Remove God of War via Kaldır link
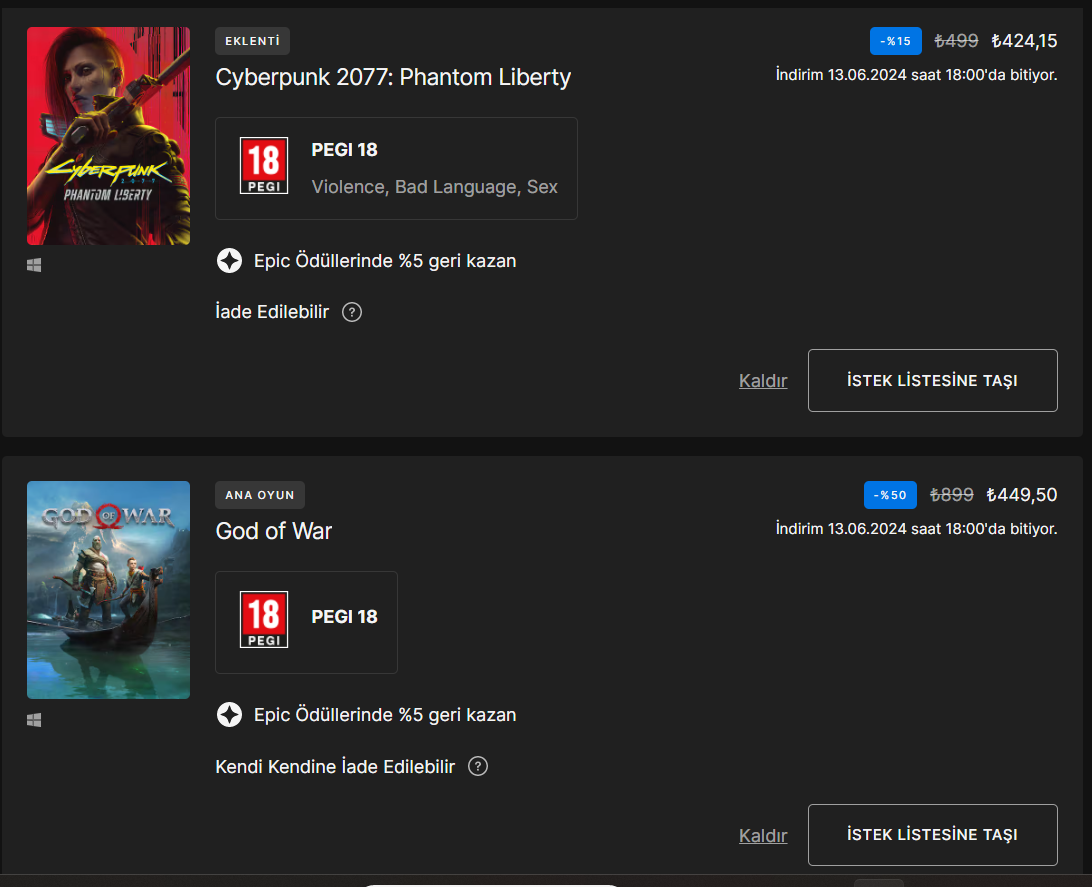The height and width of the screenshot is (887, 1092). 763,835
